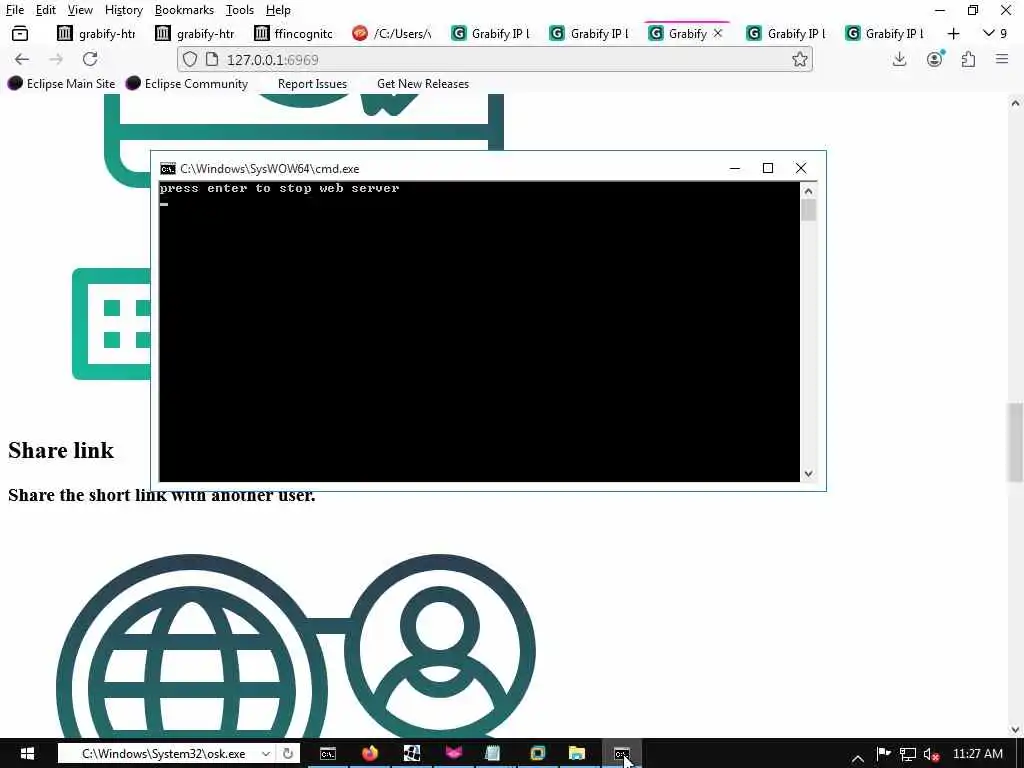The image size is (1024, 768).
Task: Click the browser page scrollbar thumb
Action: 1015,443
